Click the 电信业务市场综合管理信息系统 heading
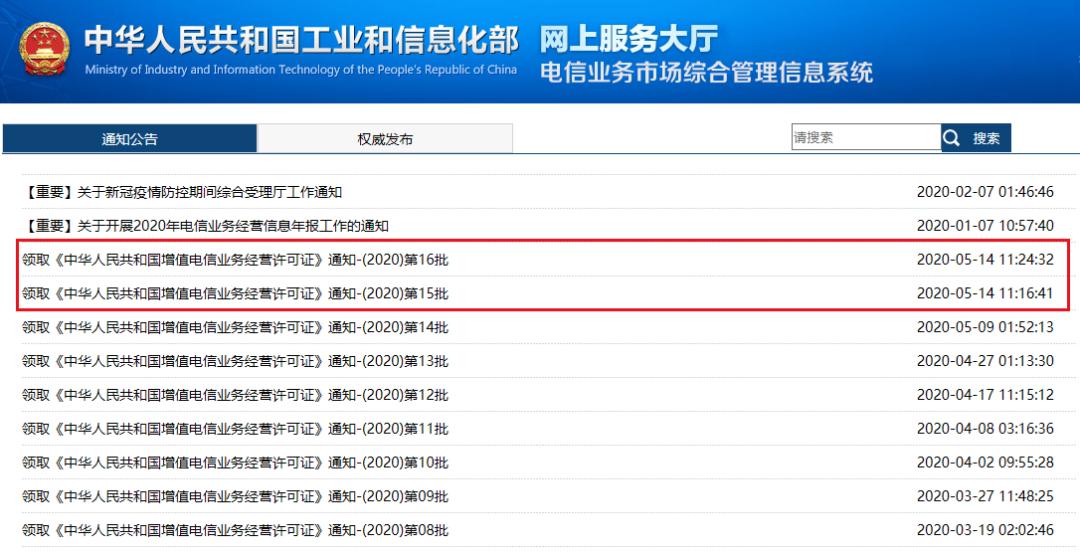 707,72
